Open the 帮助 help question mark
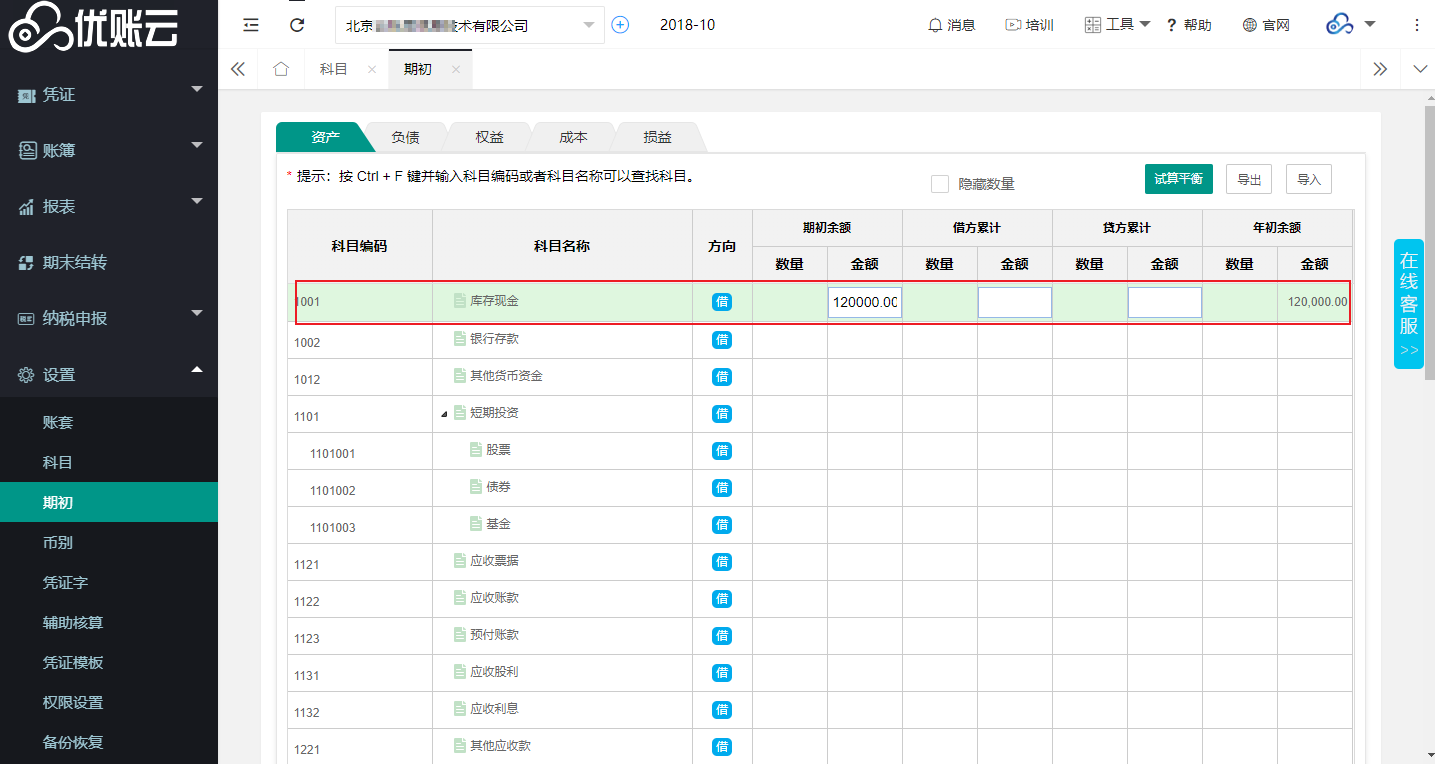Screen dimensions: 1435x764 click(1189, 25)
